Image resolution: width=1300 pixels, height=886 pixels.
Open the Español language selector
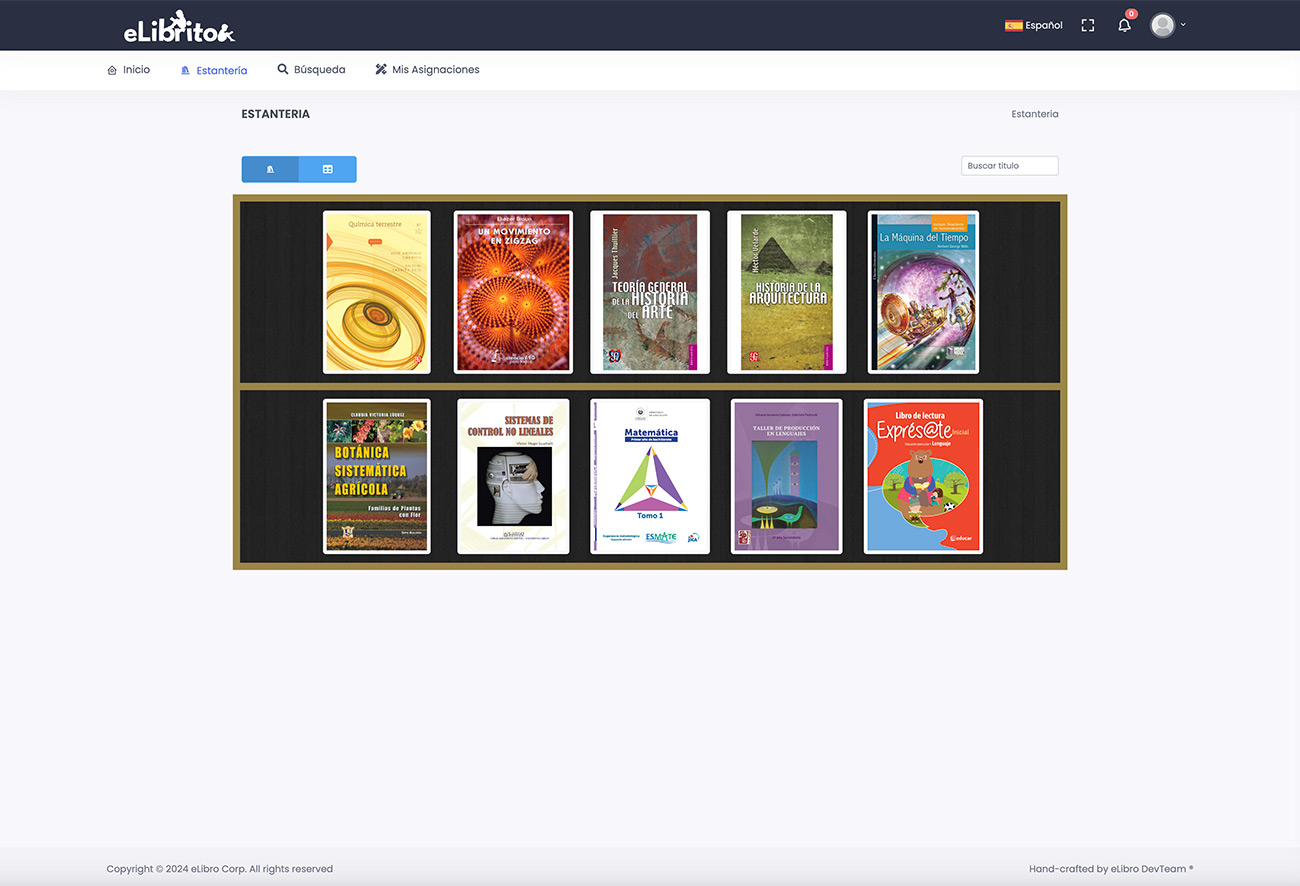point(1034,25)
